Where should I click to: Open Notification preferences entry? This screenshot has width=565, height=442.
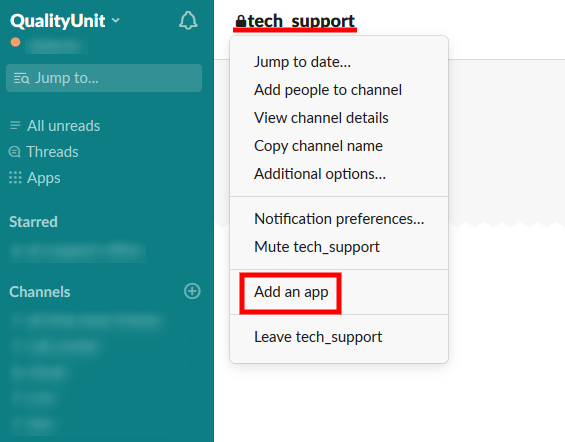pos(339,219)
